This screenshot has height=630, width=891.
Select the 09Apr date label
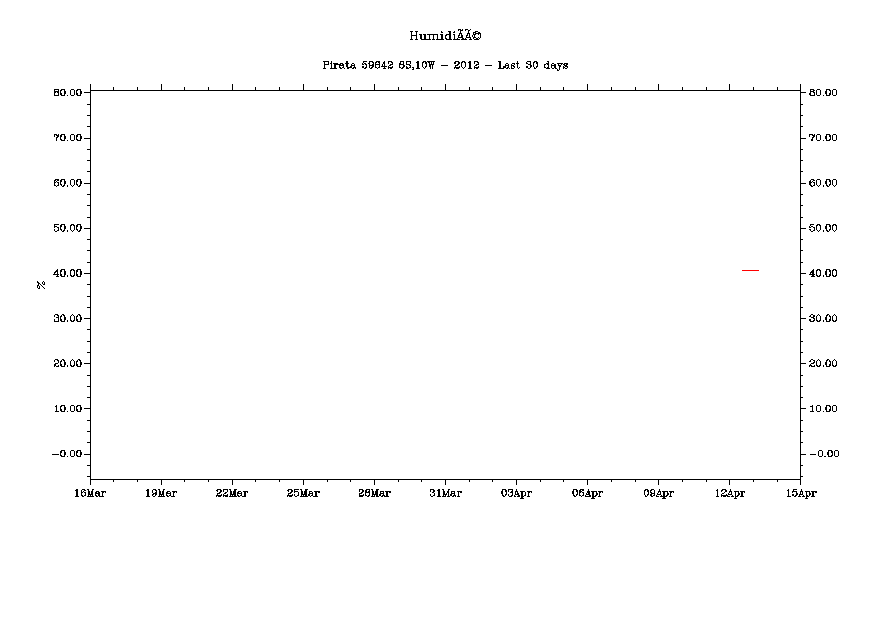(658, 493)
